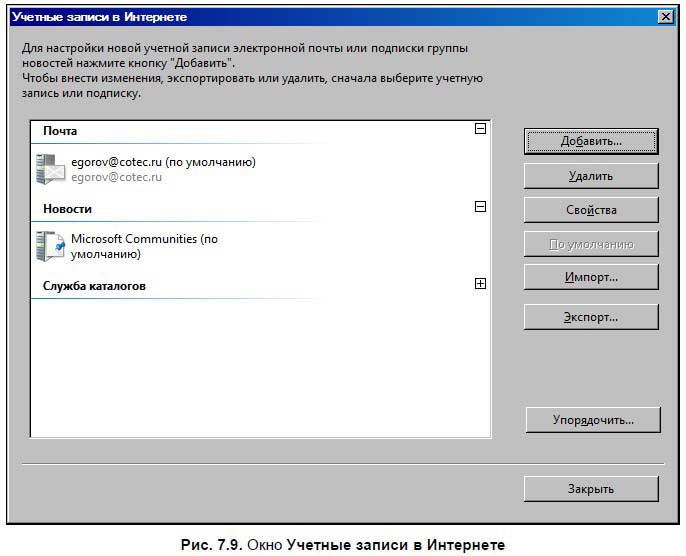Expand the Служба каталогов section
The image size is (686, 556).
coord(480,283)
